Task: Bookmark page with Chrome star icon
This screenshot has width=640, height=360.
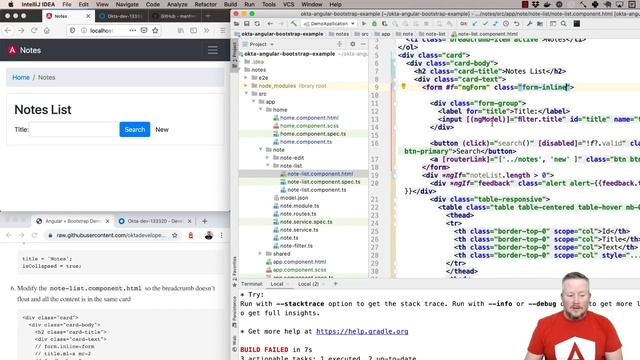Action: (175, 236)
